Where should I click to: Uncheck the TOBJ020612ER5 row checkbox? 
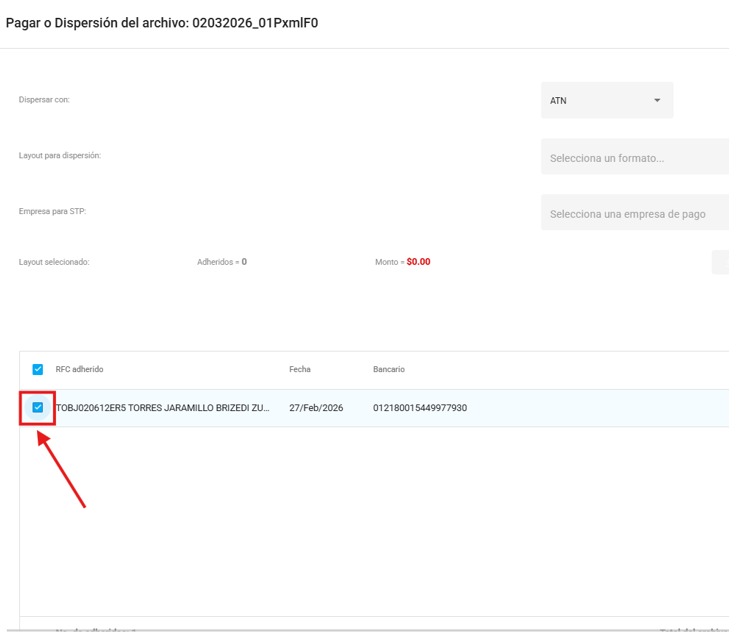click(38, 407)
